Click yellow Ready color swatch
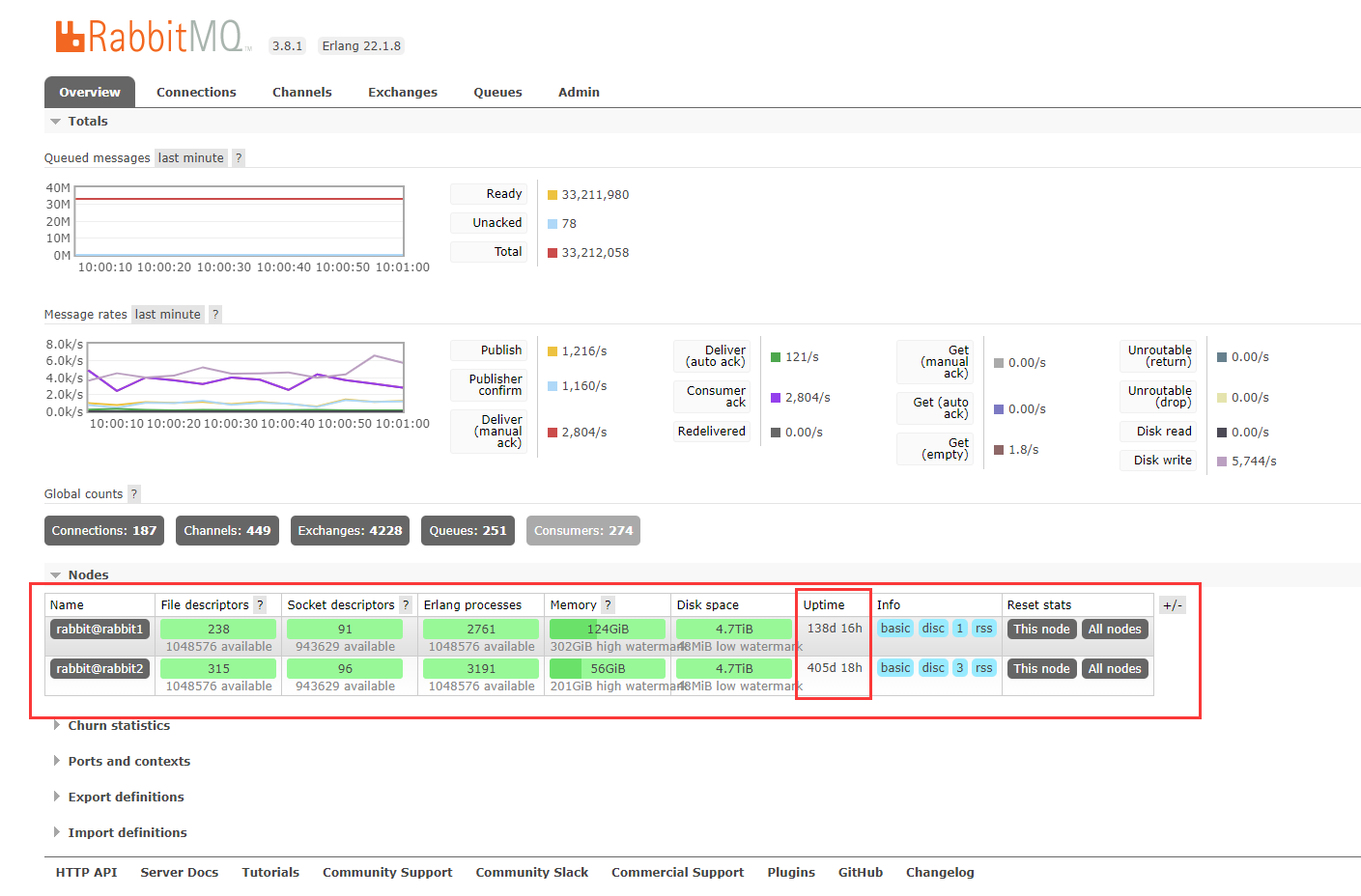 553,195
